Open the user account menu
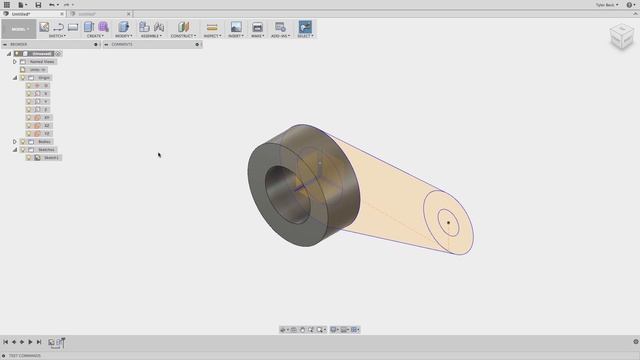 [x=607, y=5]
